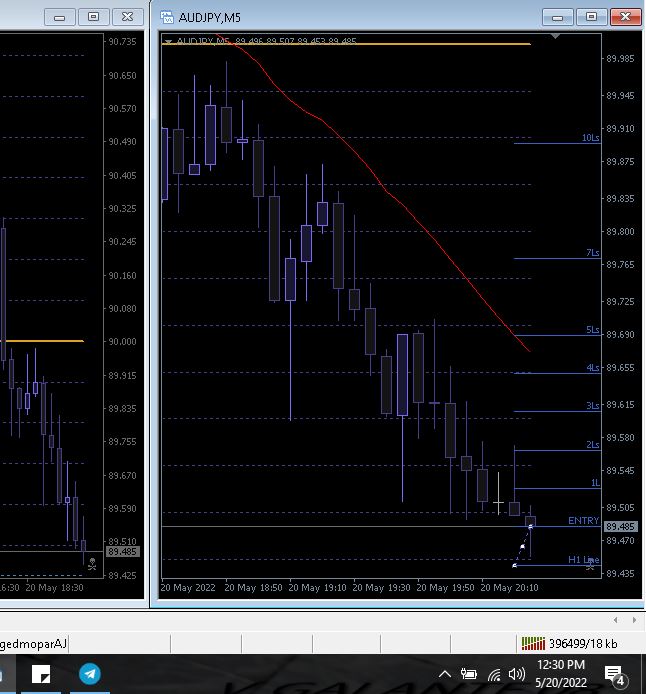The image size is (646, 694).
Task: Select the skull marker beside the H1 Line label
Action: click(x=590, y=564)
